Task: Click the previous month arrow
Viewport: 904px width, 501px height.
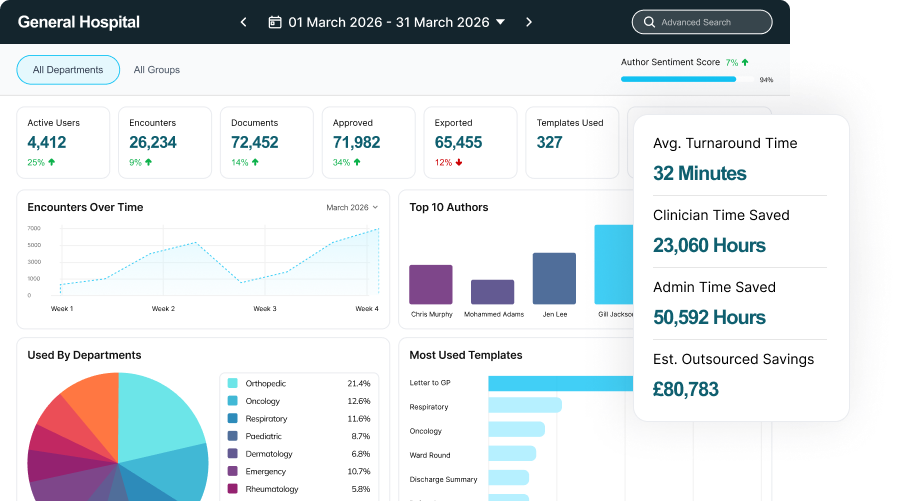Action: 243,22
